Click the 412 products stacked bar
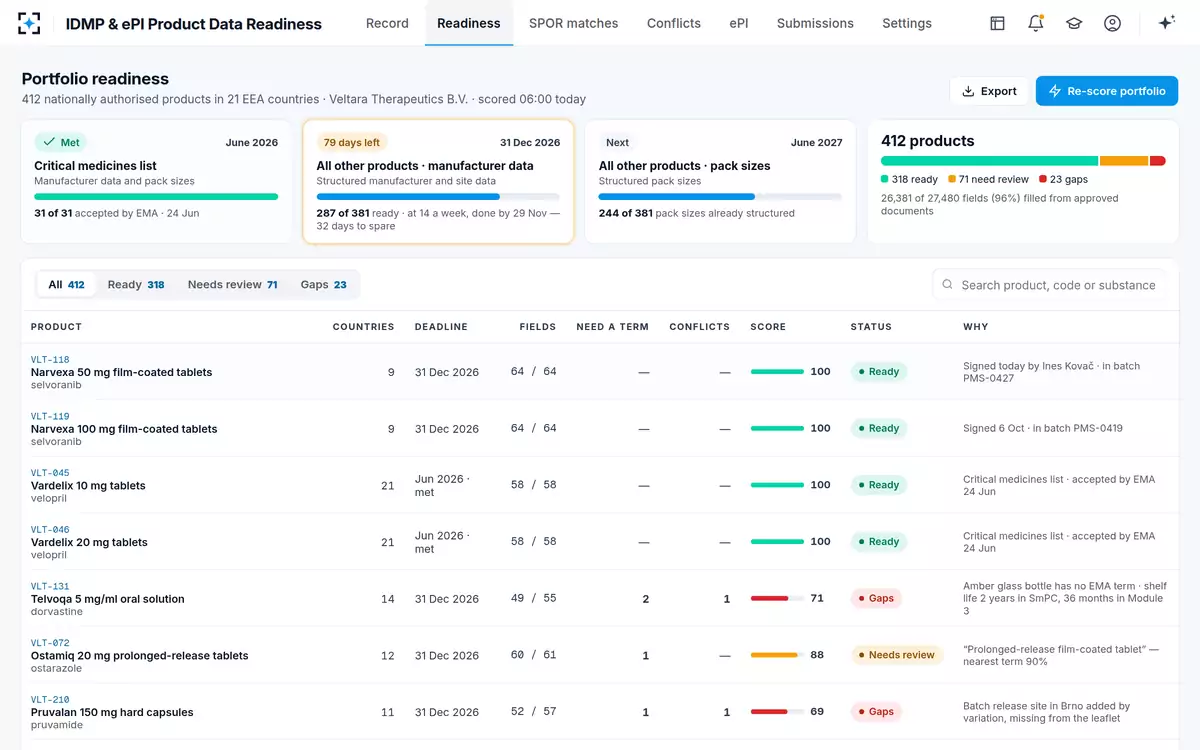Screen dimensions: 1200x750 point(1023,160)
